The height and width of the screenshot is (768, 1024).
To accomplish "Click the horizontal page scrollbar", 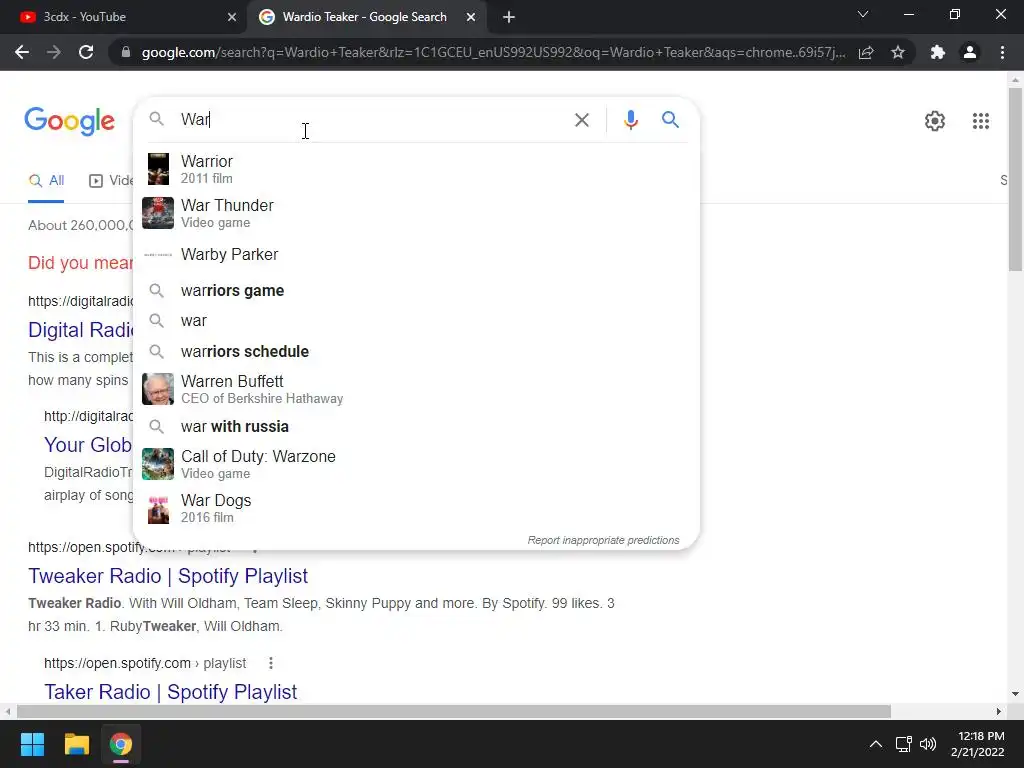I will 454,711.
